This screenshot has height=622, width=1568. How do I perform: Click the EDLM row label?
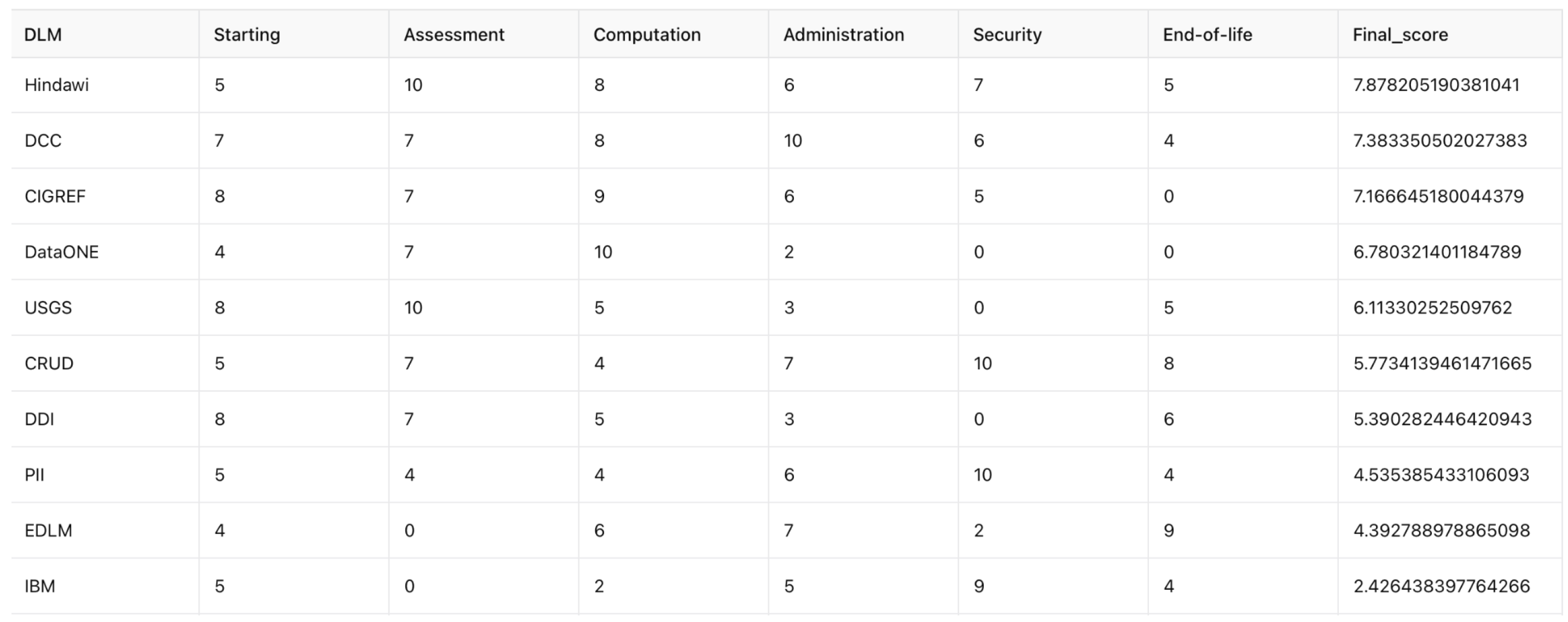pyautogui.click(x=48, y=531)
